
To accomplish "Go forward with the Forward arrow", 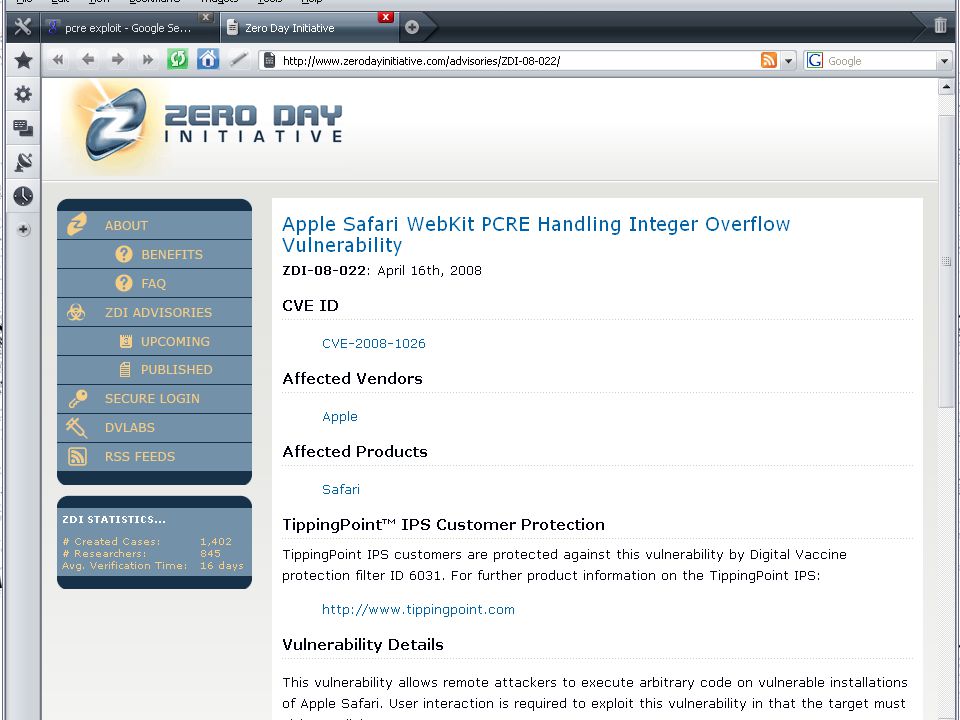I will [x=118, y=59].
